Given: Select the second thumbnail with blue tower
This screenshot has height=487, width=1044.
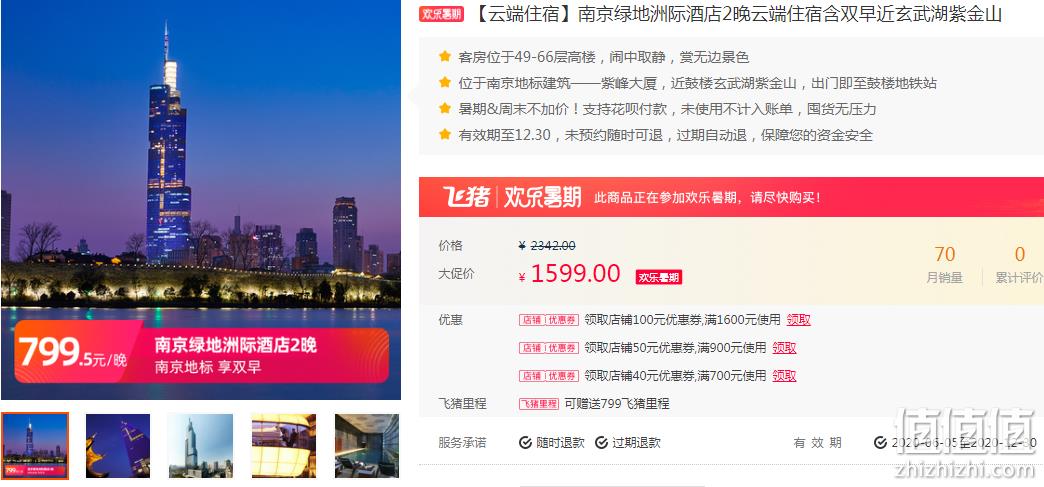Looking at the screenshot, I should [x=118, y=446].
